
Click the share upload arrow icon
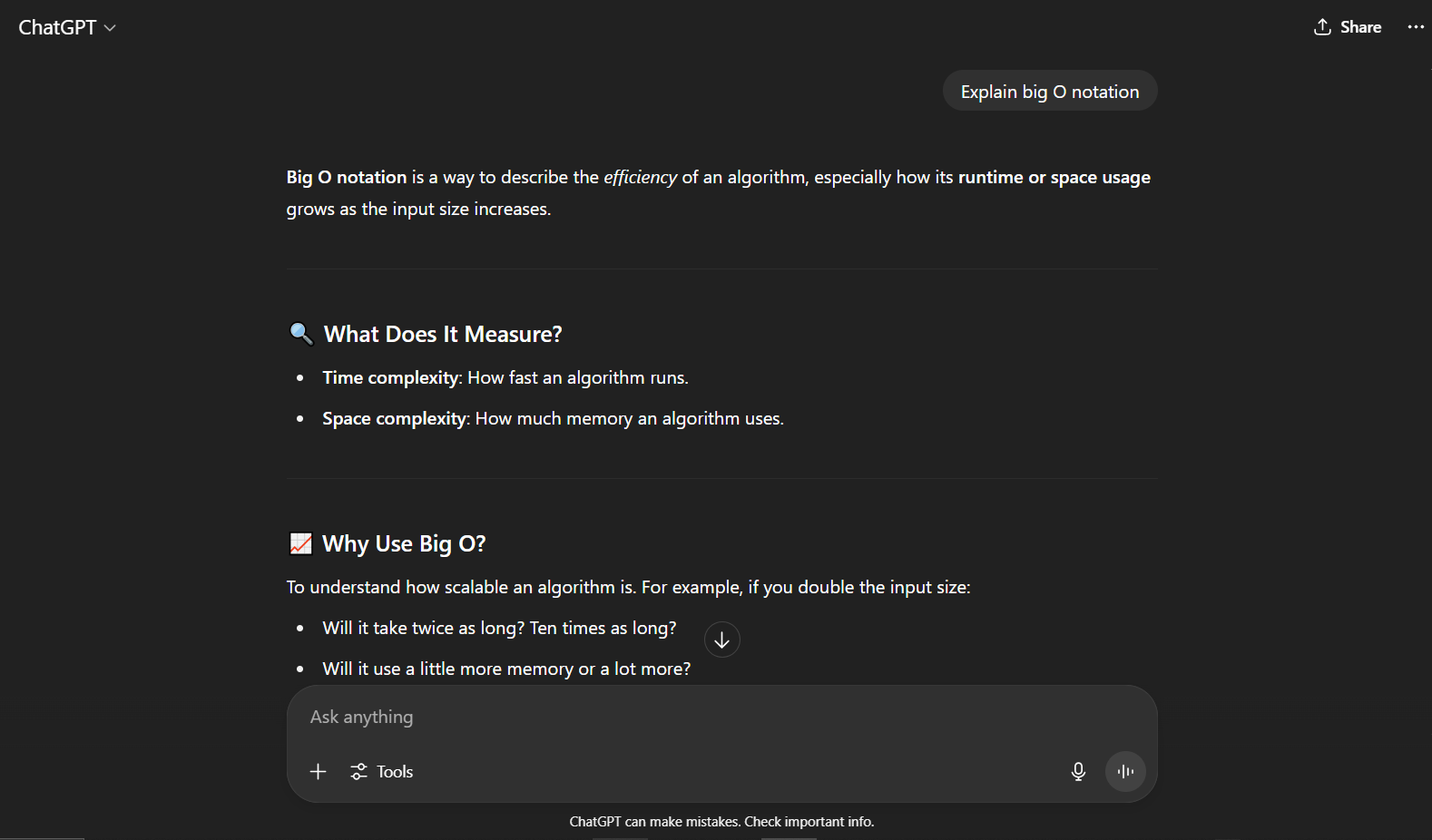[1322, 27]
